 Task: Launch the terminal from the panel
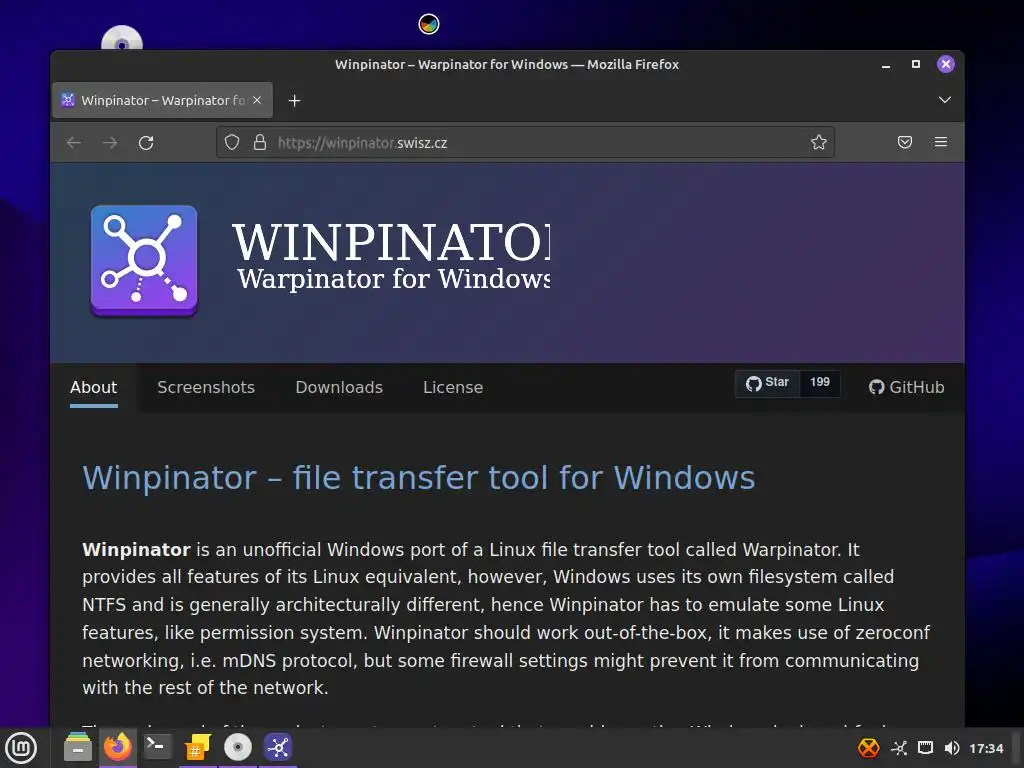point(157,747)
